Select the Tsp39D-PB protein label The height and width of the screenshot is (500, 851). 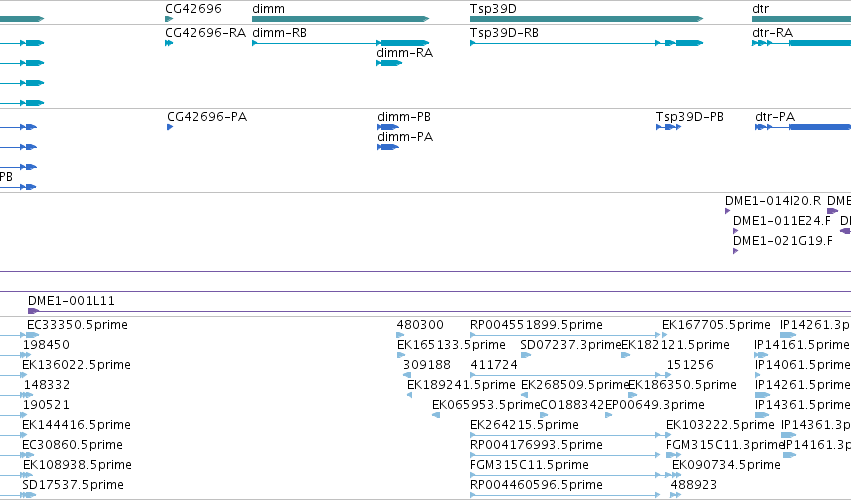(x=689, y=117)
